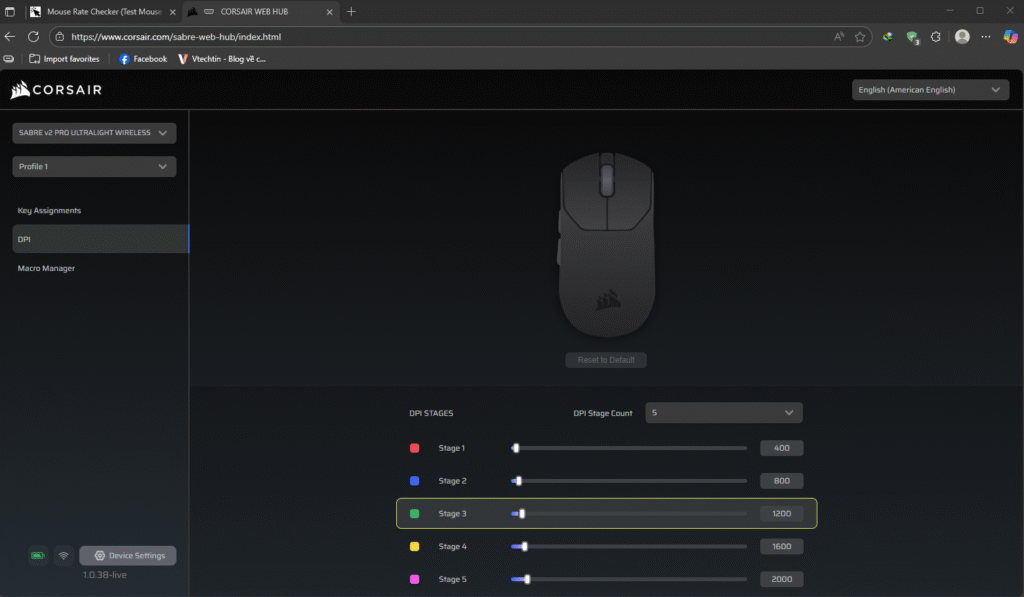The image size is (1024, 597).
Task: Switch to Mouse Rate Checker browser tab
Action: [98, 11]
